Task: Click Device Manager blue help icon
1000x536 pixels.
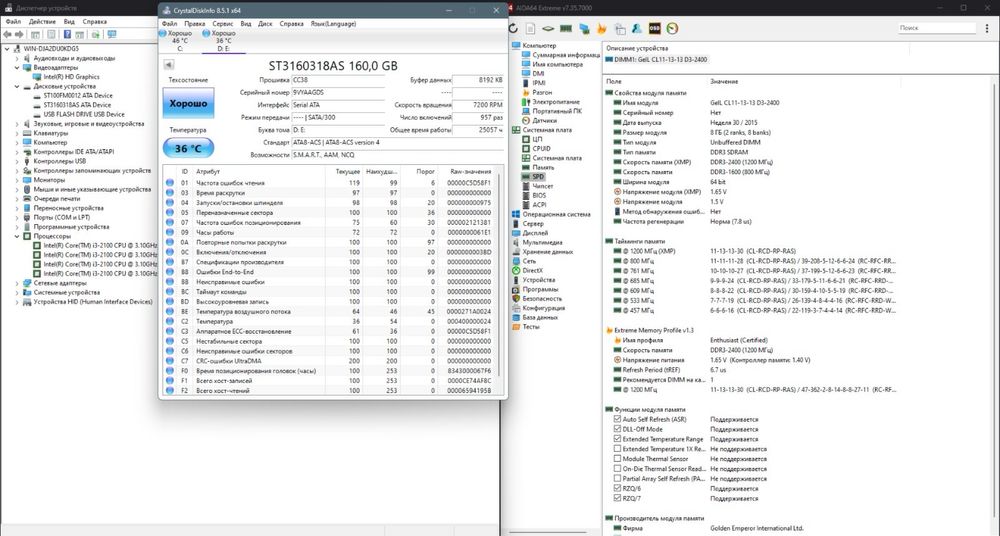Action: (67, 34)
